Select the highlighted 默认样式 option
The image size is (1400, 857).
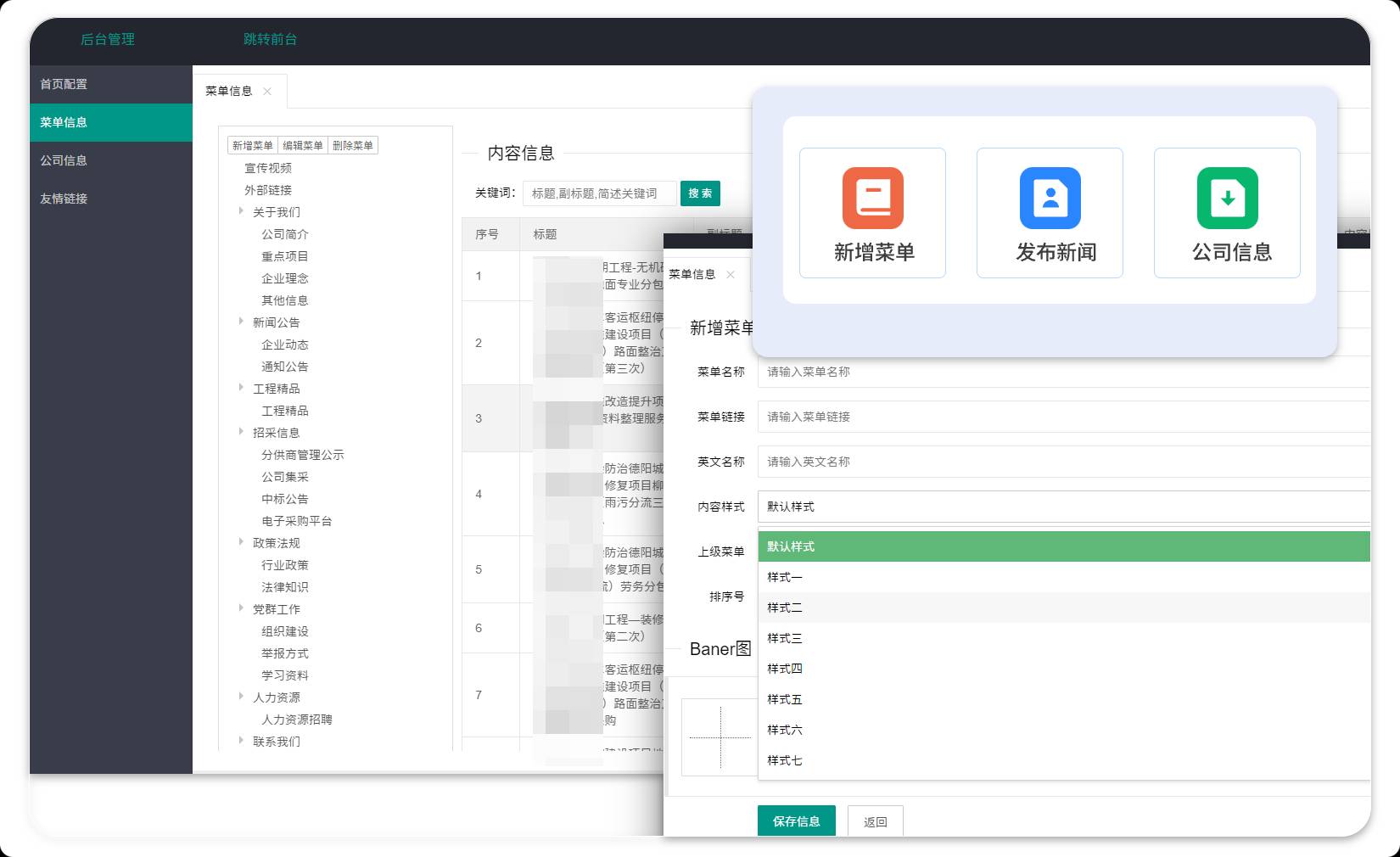1064,546
